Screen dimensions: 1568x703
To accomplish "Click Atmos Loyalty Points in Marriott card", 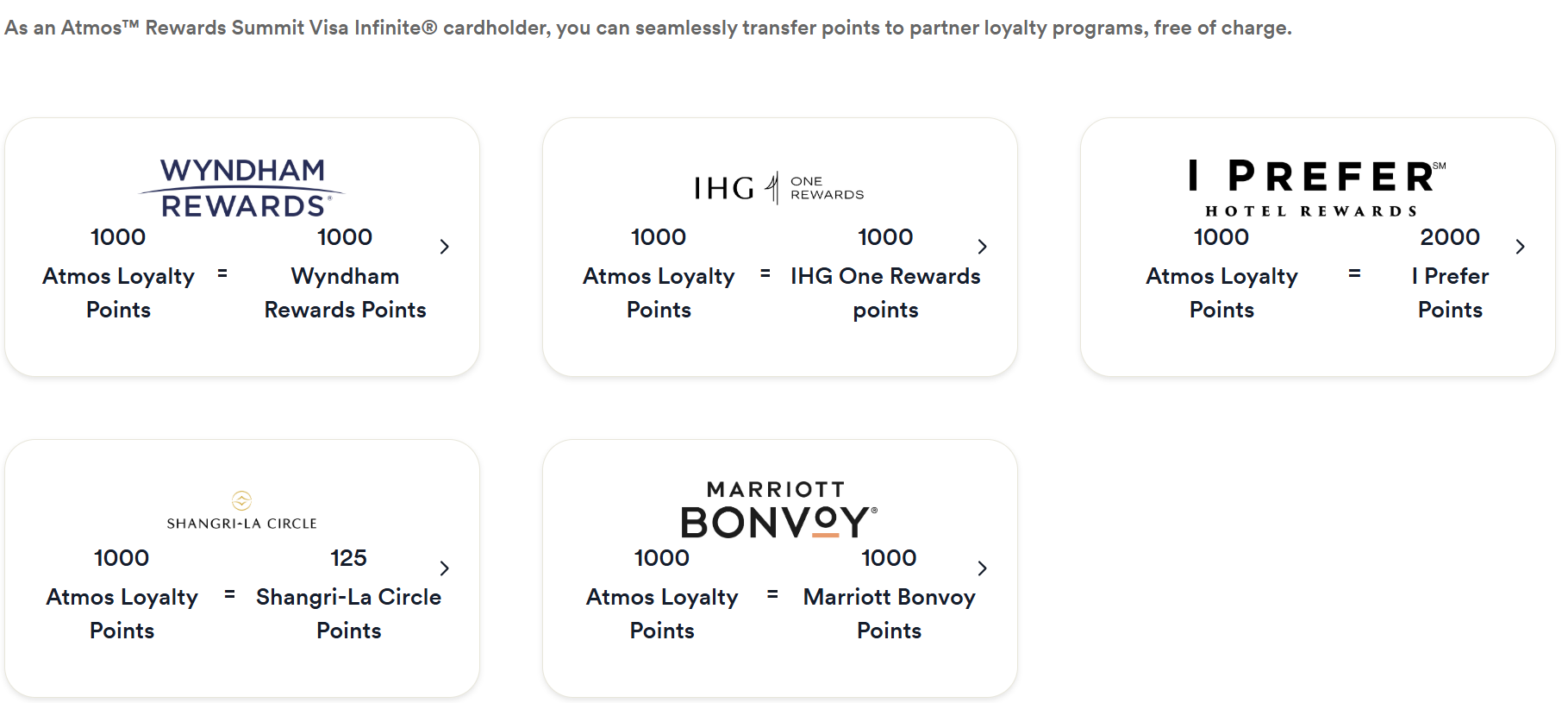I will (x=662, y=613).
